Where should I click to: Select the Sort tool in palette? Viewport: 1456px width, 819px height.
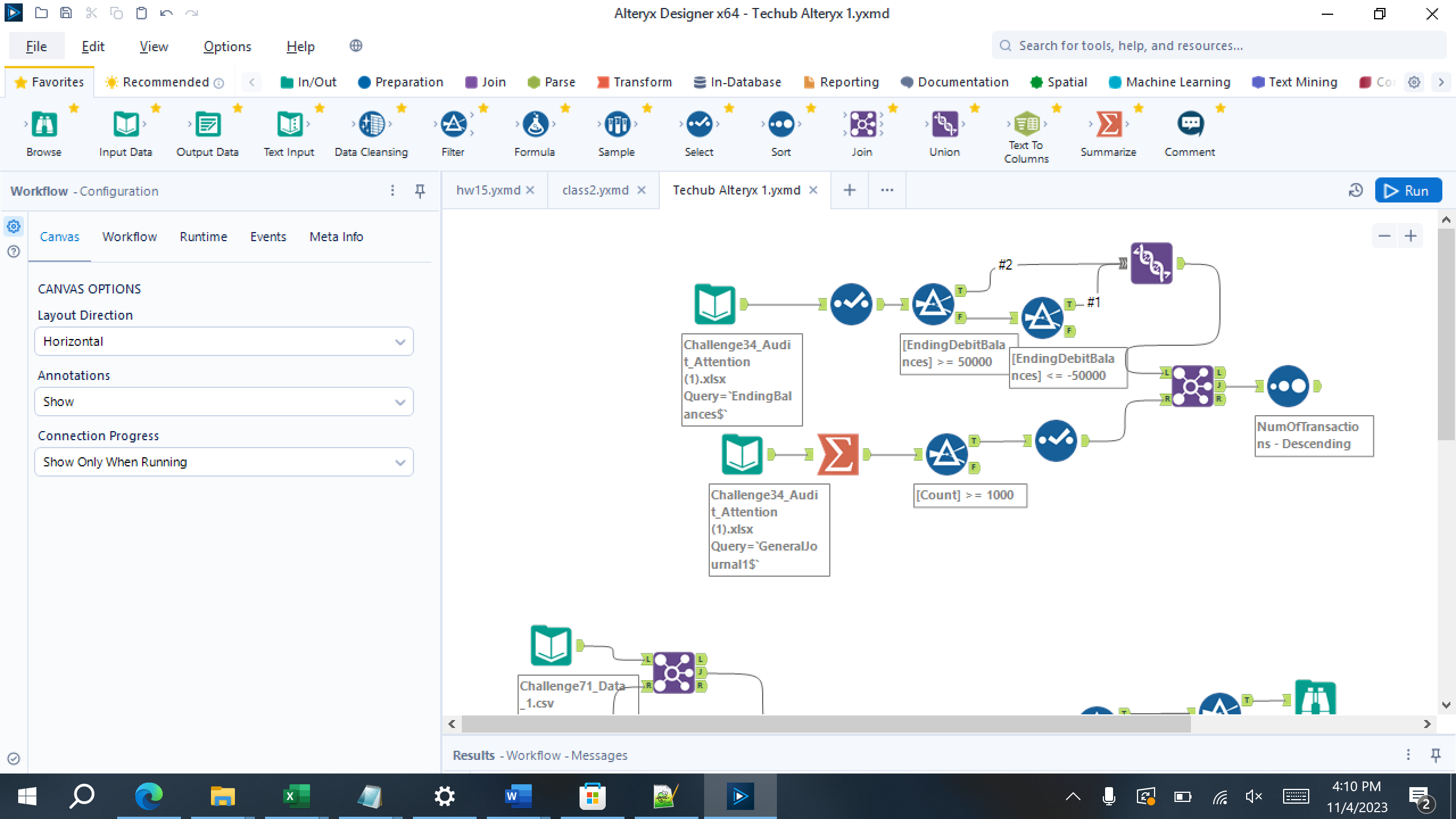coord(781,124)
